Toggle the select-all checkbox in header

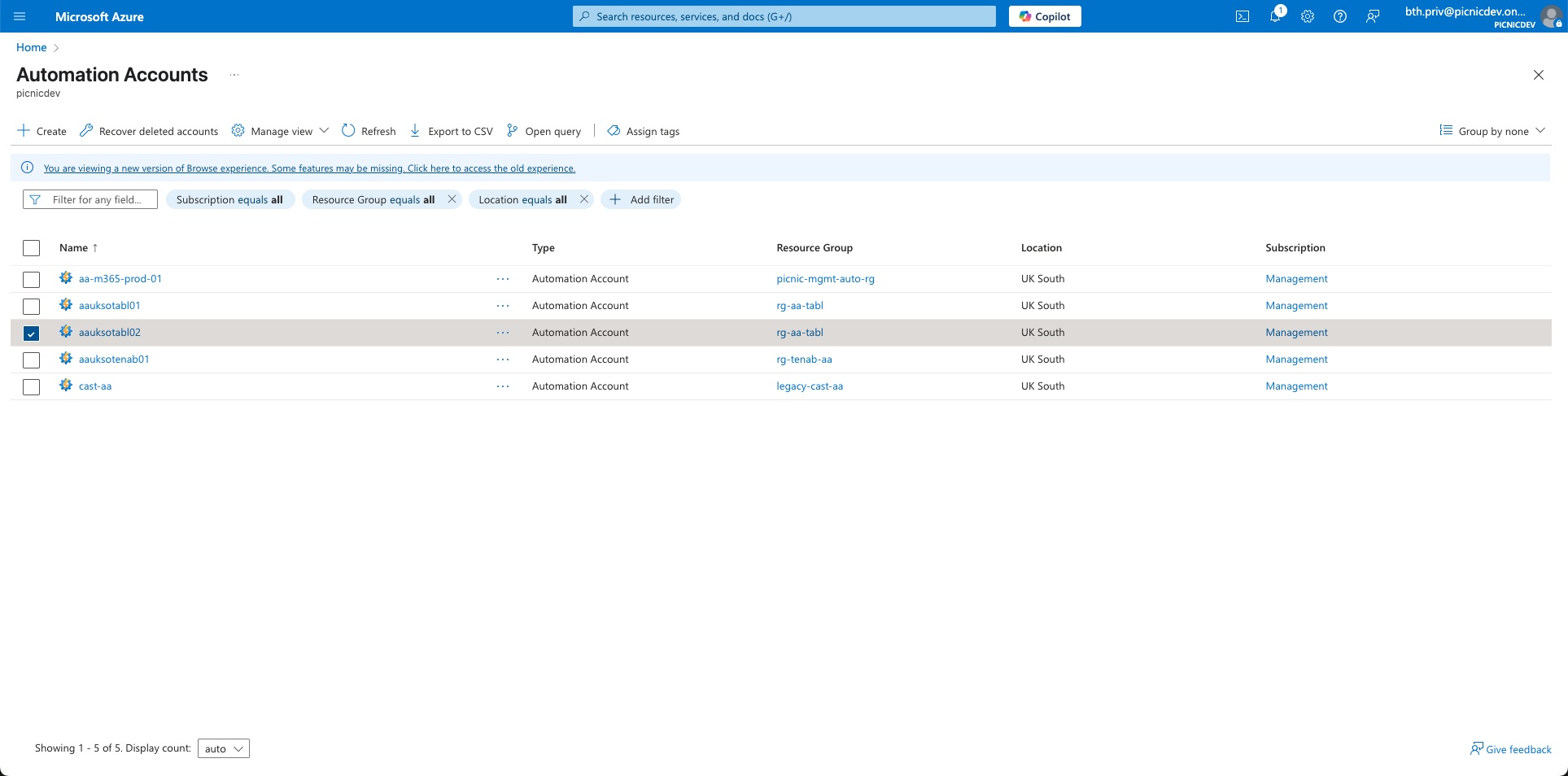31,248
